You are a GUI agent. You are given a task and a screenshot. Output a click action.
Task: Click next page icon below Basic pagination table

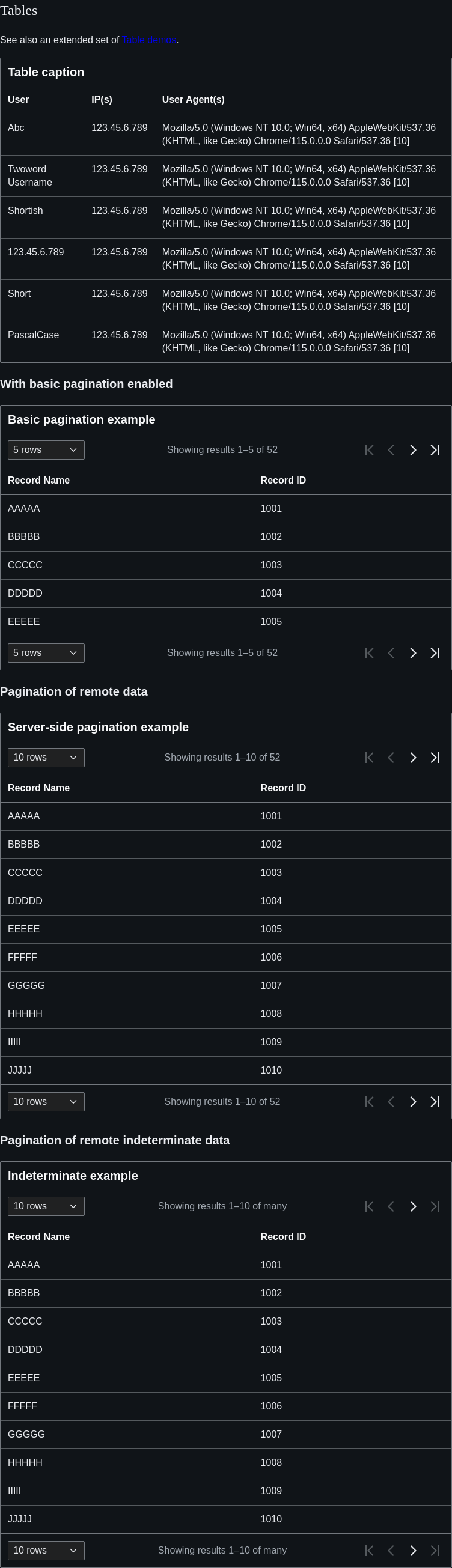click(x=413, y=653)
